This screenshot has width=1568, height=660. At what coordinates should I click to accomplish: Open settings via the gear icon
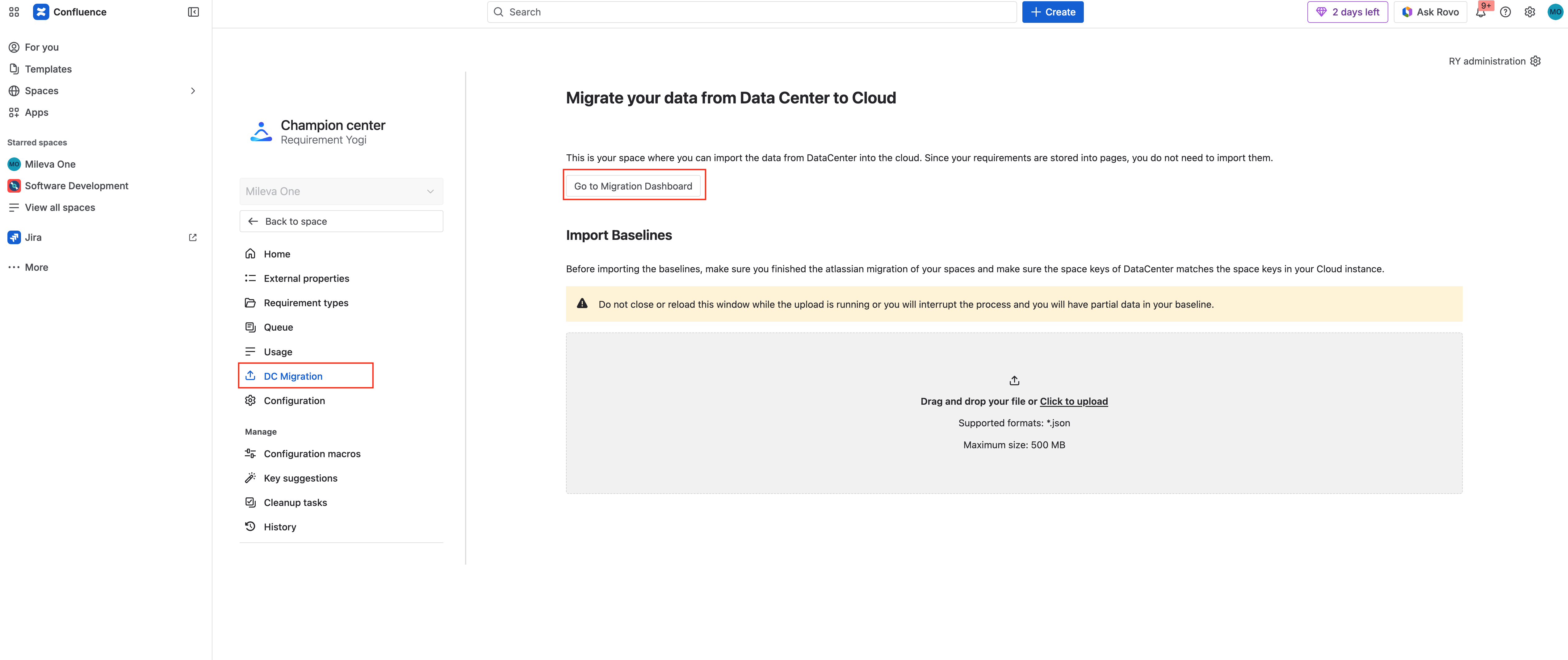(1530, 11)
